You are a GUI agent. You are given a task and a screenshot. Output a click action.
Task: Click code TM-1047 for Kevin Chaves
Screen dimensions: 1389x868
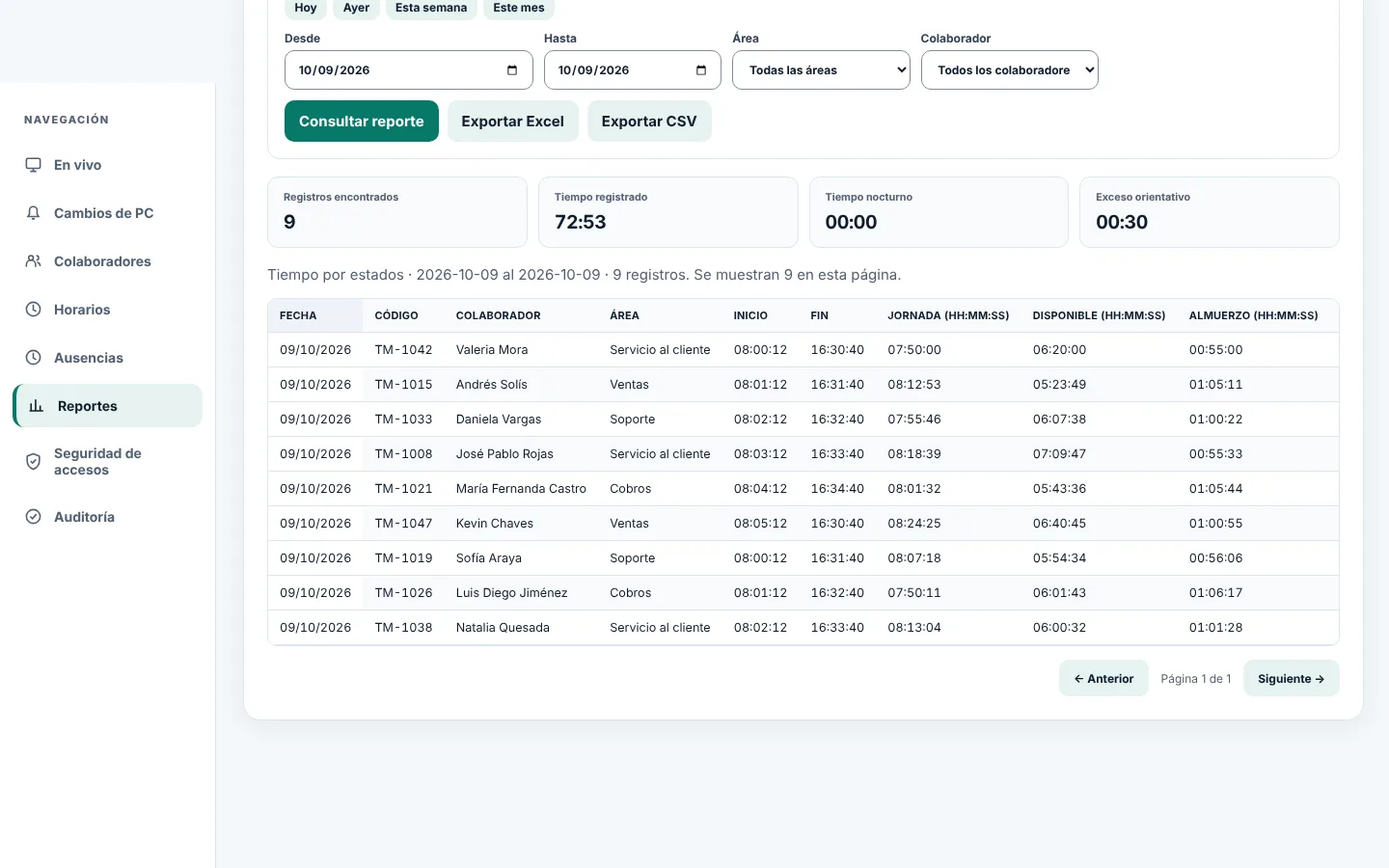pos(404,524)
